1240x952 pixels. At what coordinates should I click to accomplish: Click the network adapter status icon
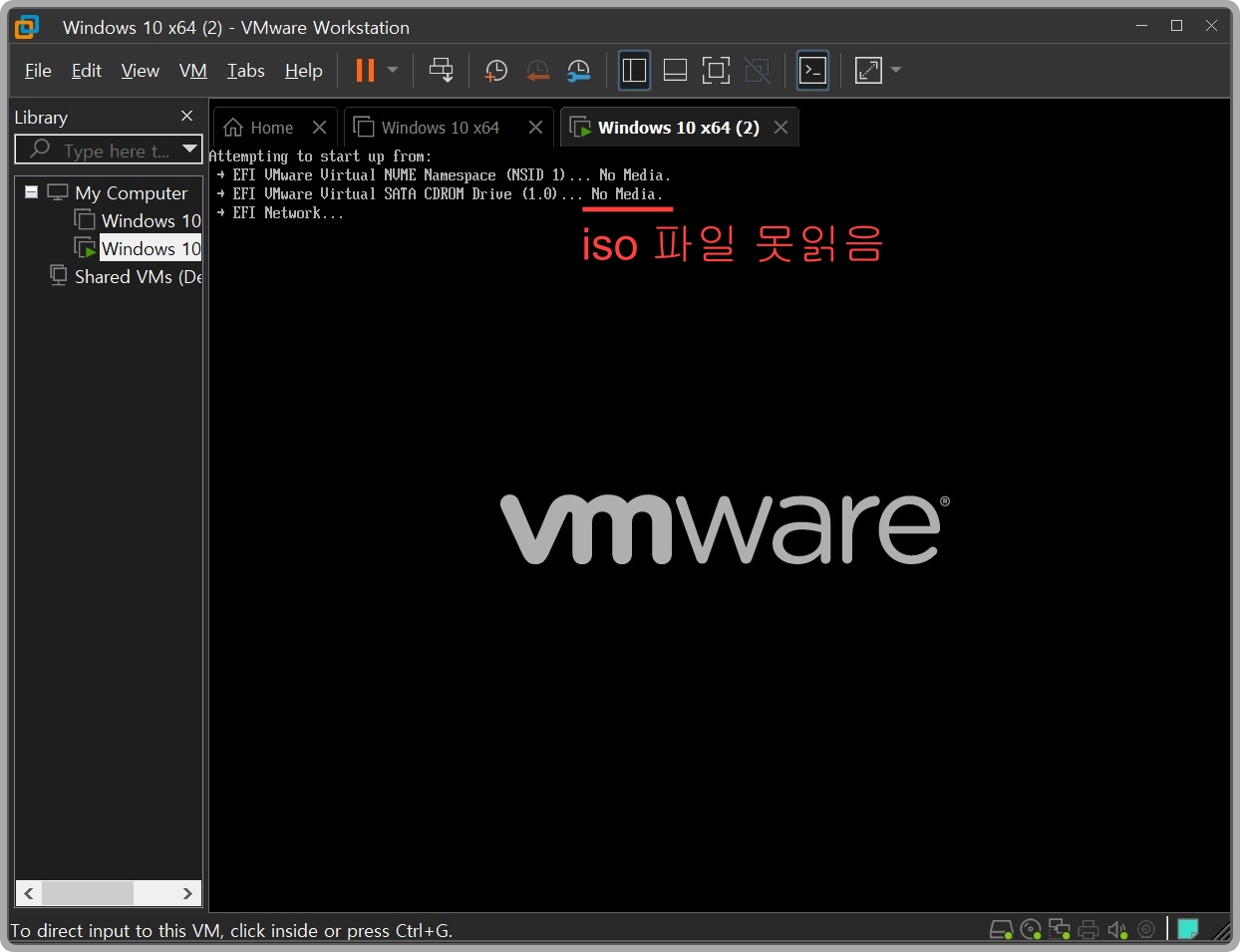point(1060,930)
